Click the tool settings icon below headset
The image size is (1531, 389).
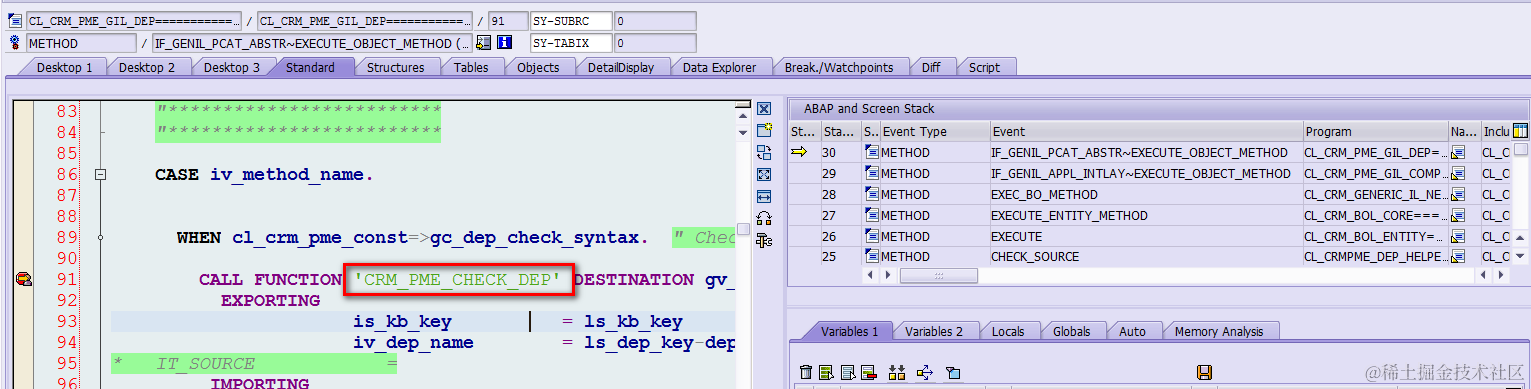[x=764, y=240]
